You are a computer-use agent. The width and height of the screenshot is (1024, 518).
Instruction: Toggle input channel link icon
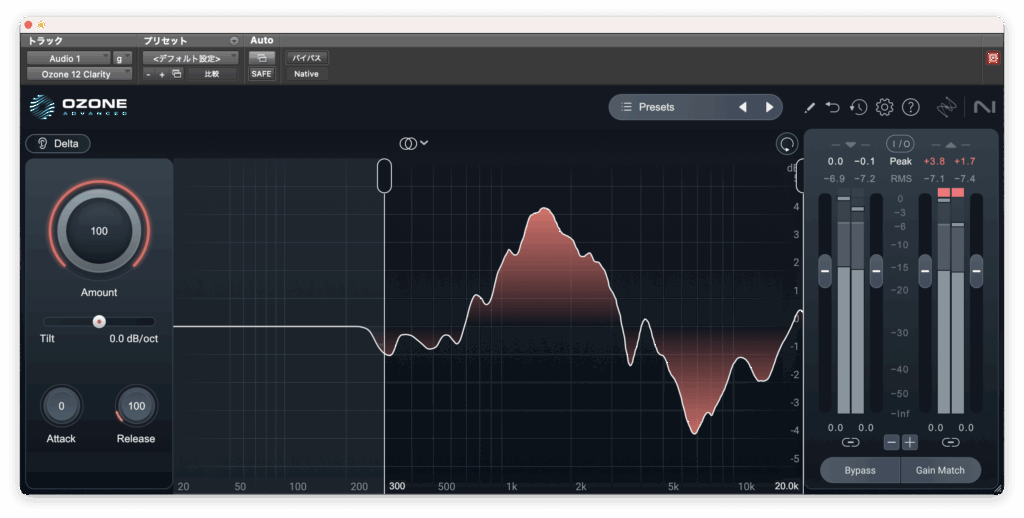click(850, 442)
